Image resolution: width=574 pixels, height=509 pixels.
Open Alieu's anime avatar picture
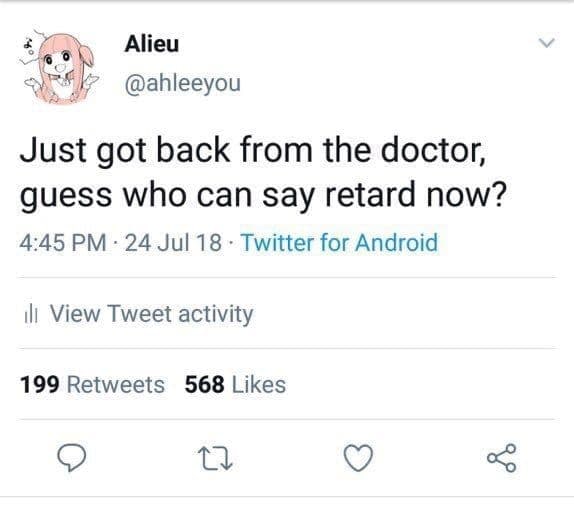click(59, 67)
